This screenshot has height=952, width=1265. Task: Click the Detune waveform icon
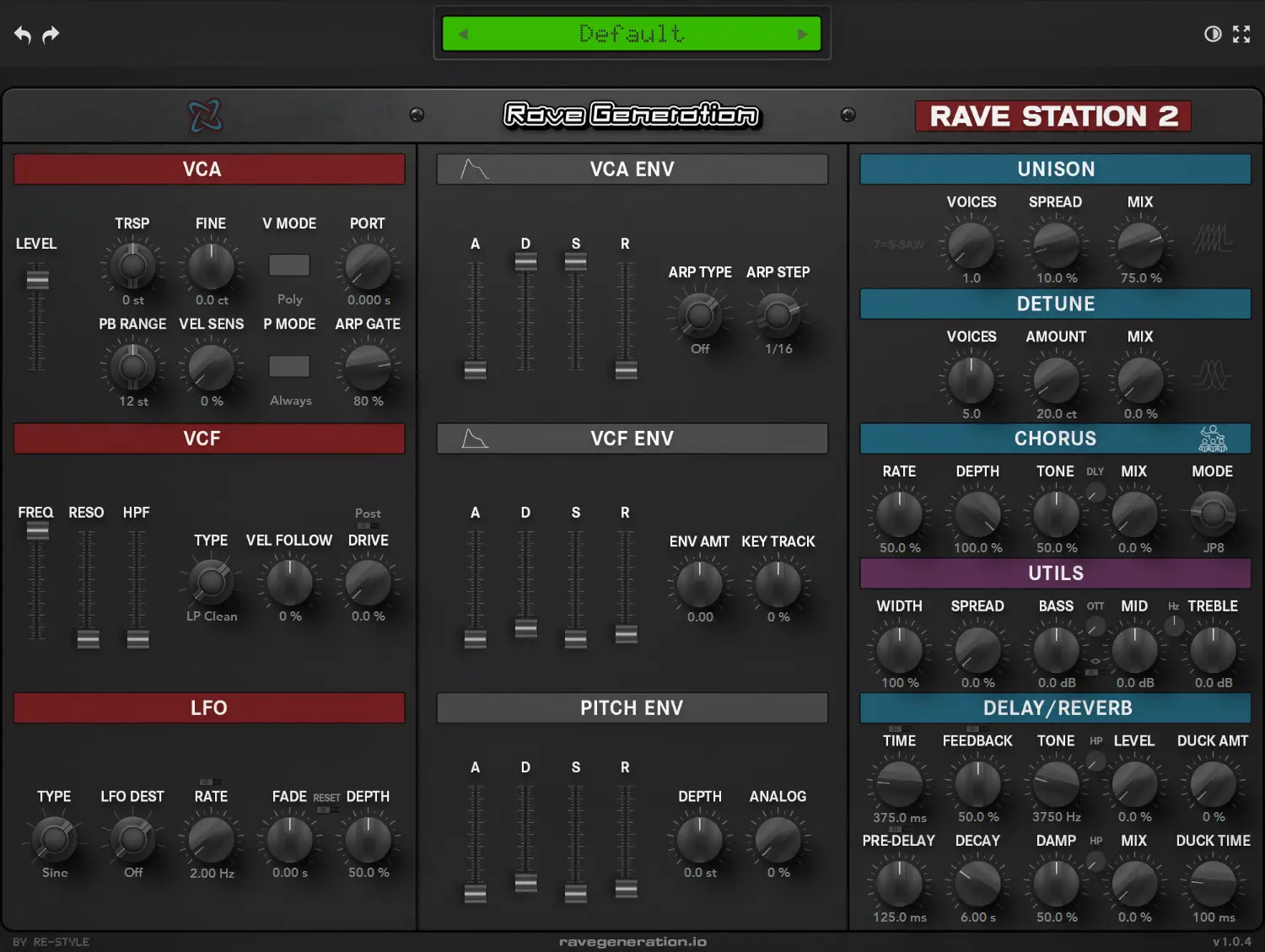pos(1213,374)
